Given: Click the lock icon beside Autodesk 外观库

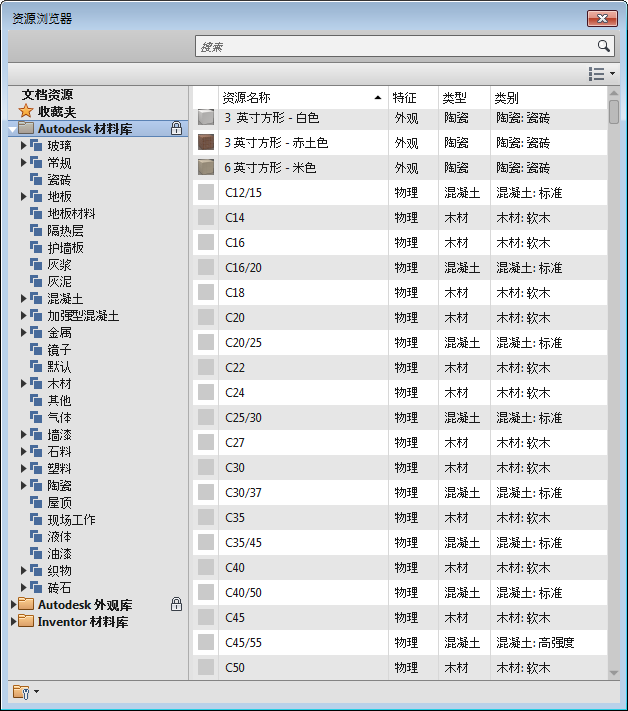Looking at the screenshot, I should pos(176,604).
